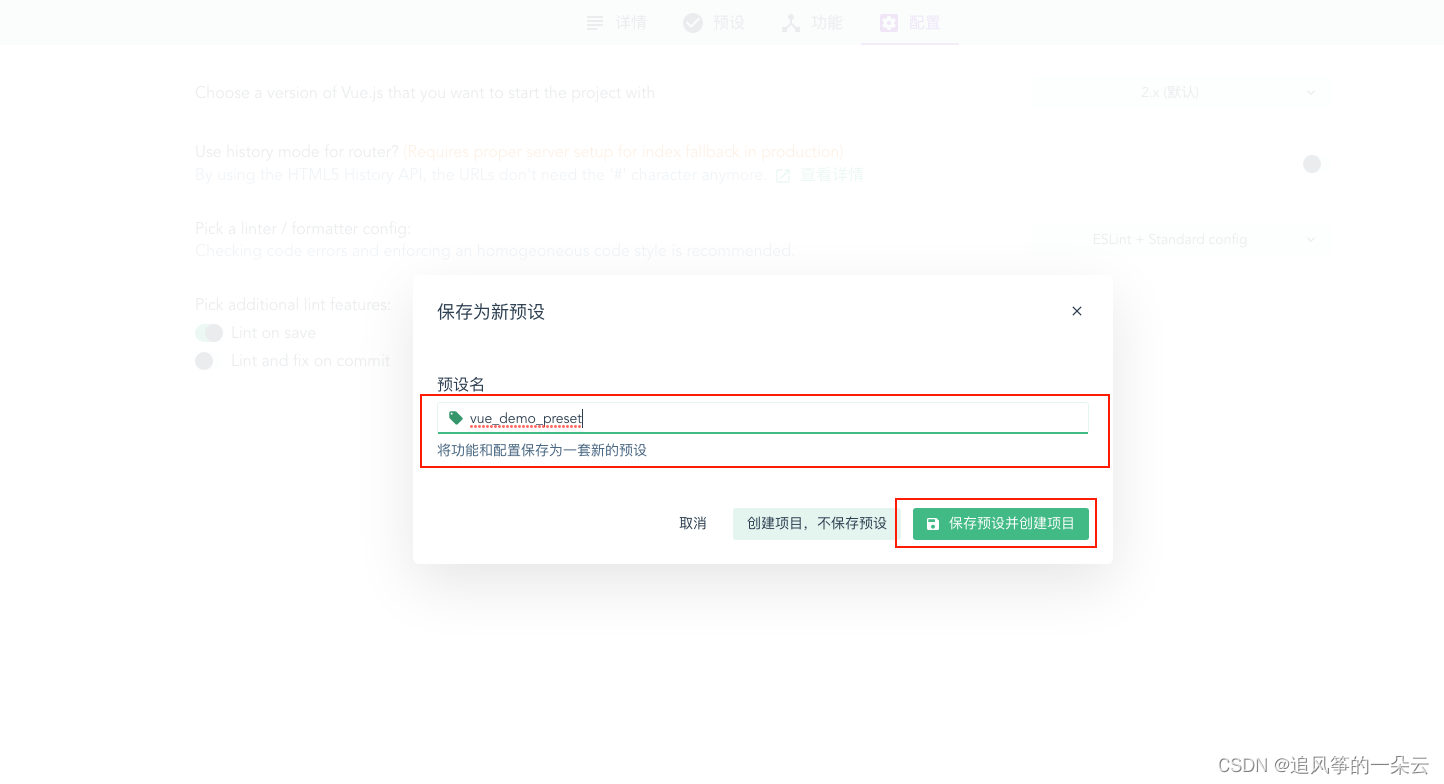
Task: Click the hint text 将功能和配置保存为一套新的预设
Action: click(542, 450)
